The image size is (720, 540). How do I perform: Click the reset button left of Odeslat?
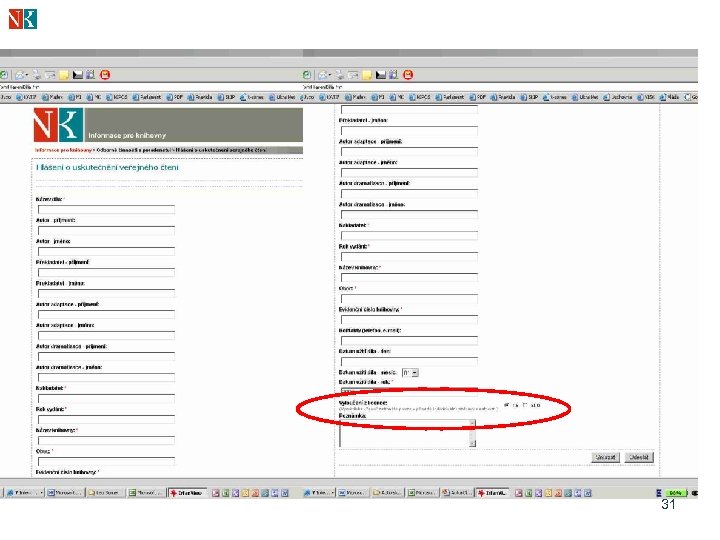tap(605, 457)
